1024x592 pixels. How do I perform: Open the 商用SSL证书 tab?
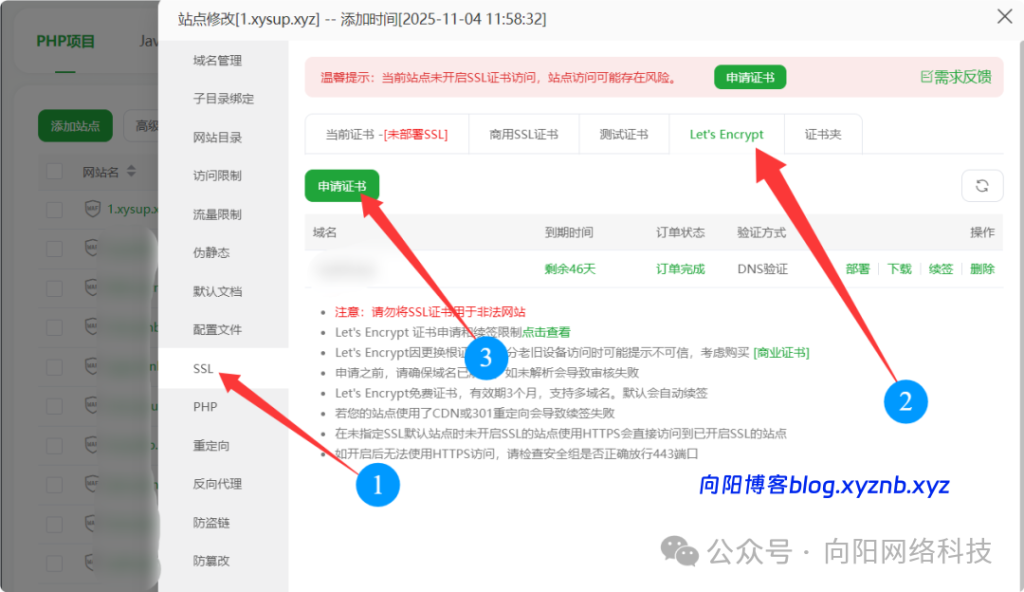coord(523,135)
